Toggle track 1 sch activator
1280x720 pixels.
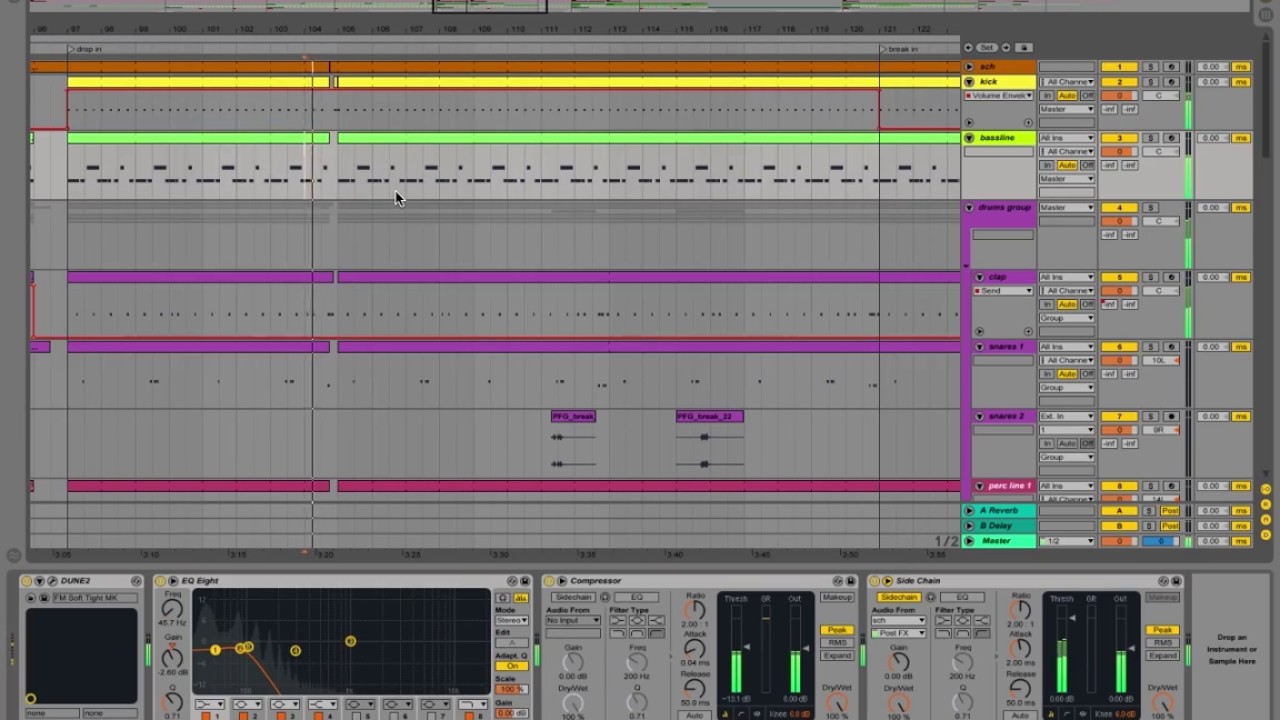pyautogui.click(x=1119, y=67)
